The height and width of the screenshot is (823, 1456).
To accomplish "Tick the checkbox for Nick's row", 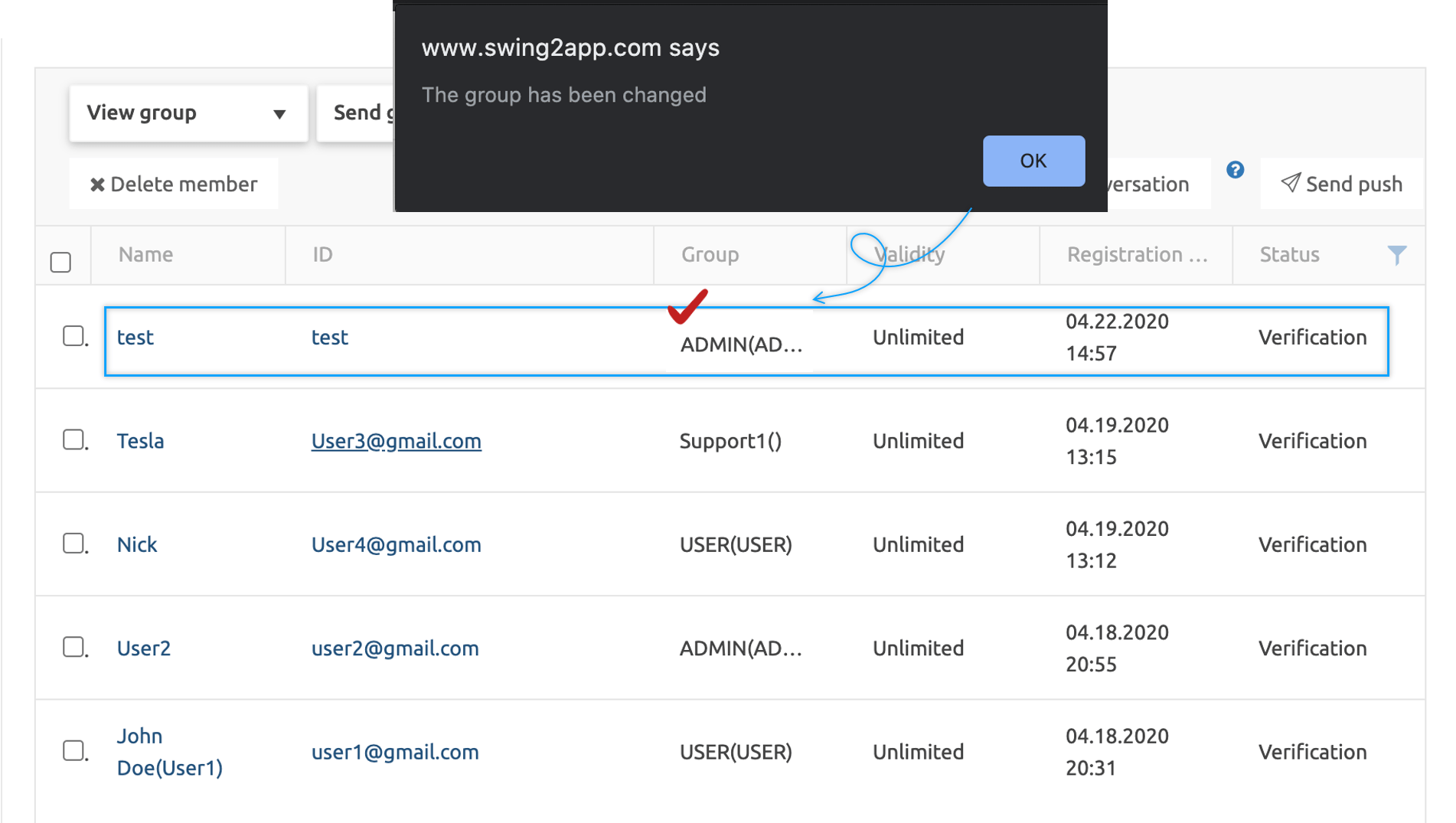I will coord(73,544).
